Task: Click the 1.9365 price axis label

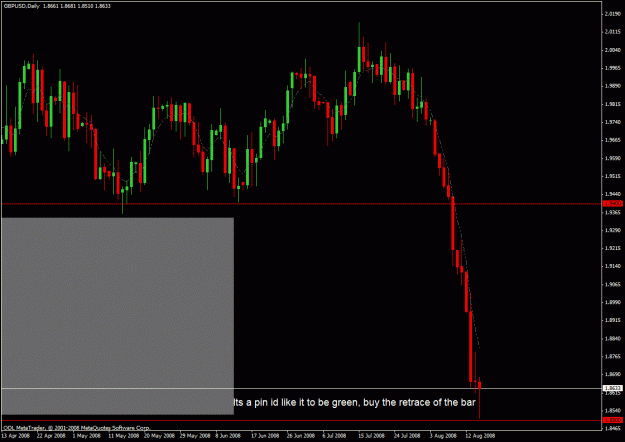Action: click(611, 212)
